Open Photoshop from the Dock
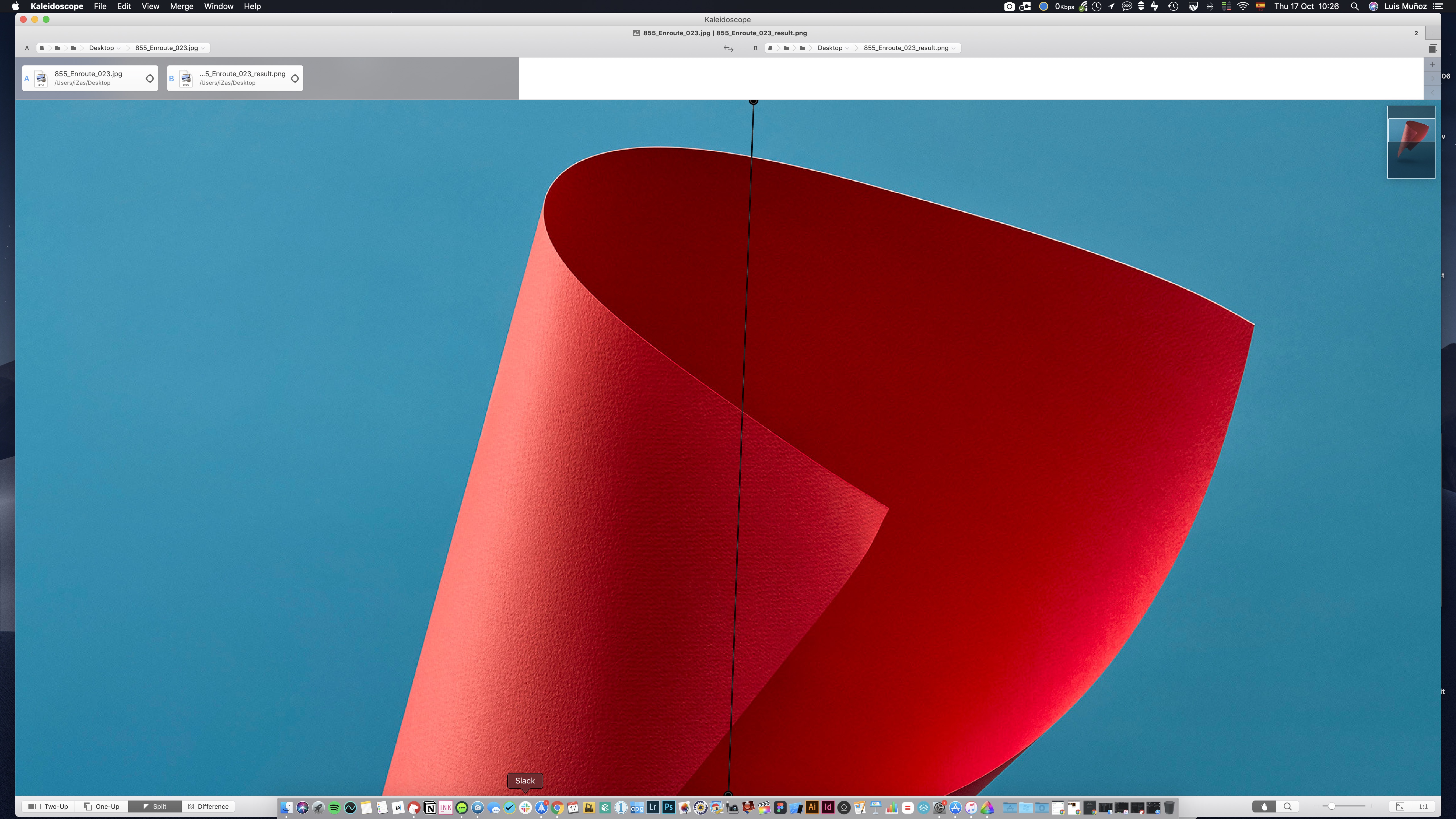Viewport: 1456px width, 819px height. tap(669, 807)
